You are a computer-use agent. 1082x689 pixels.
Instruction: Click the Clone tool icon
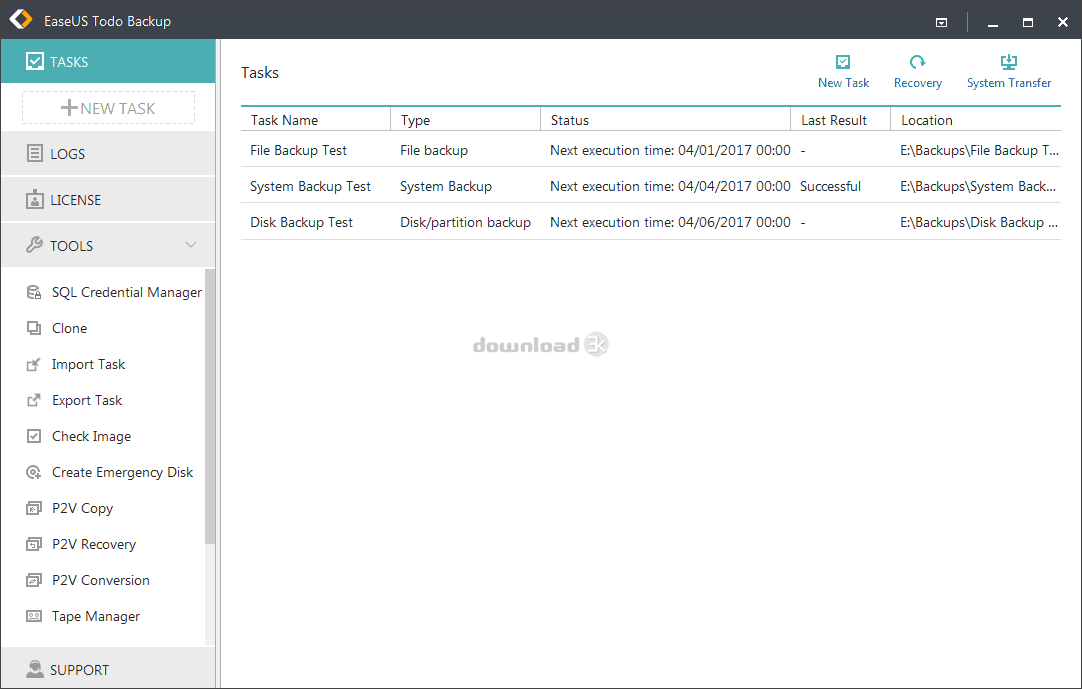coord(34,328)
